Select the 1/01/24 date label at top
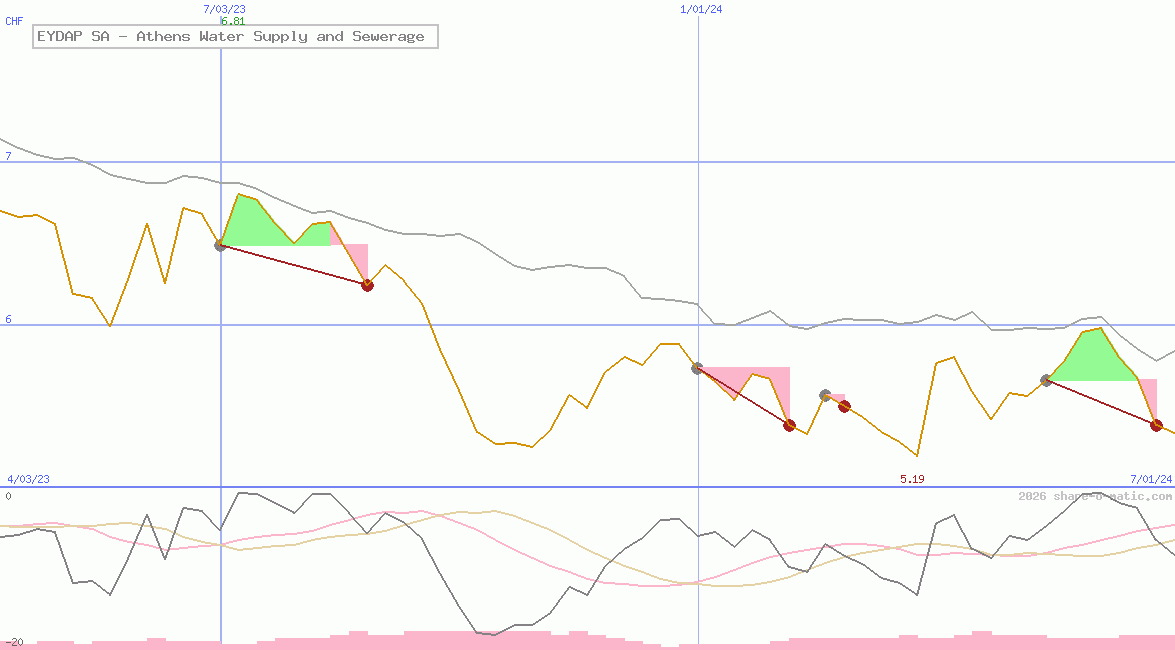The image size is (1175, 650). [701, 9]
